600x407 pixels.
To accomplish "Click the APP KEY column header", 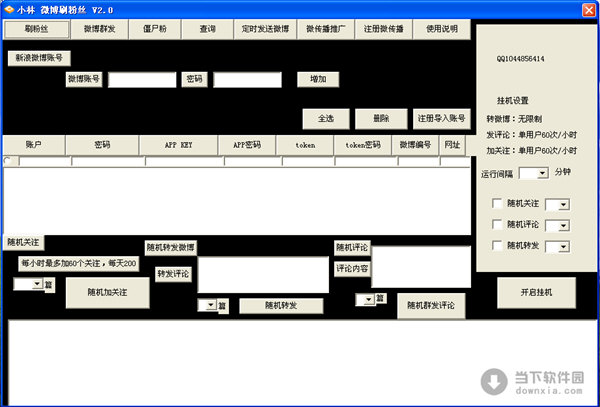I will tap(179, 145).
